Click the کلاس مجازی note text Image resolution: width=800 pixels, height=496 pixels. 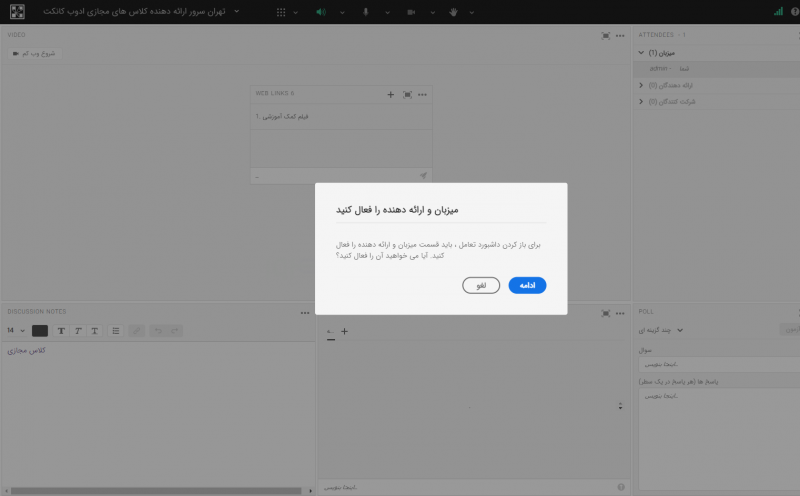point(27,351)
